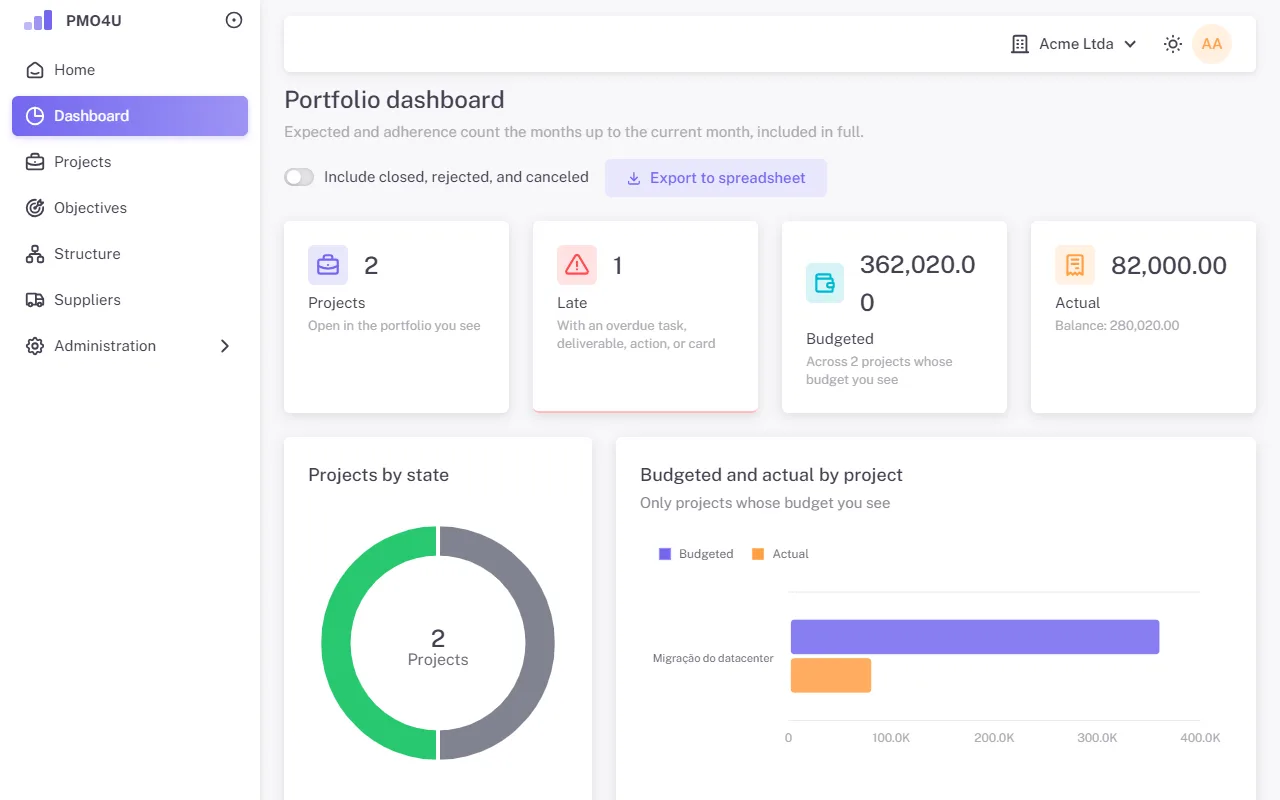Toggle the Actual series in chart legend
The image size is (1280, 800).
point(781,554)
